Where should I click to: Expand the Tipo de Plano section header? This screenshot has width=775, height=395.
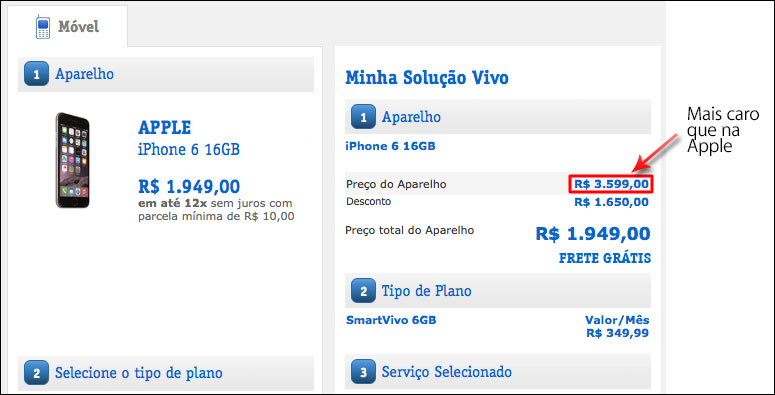(498, 291)
